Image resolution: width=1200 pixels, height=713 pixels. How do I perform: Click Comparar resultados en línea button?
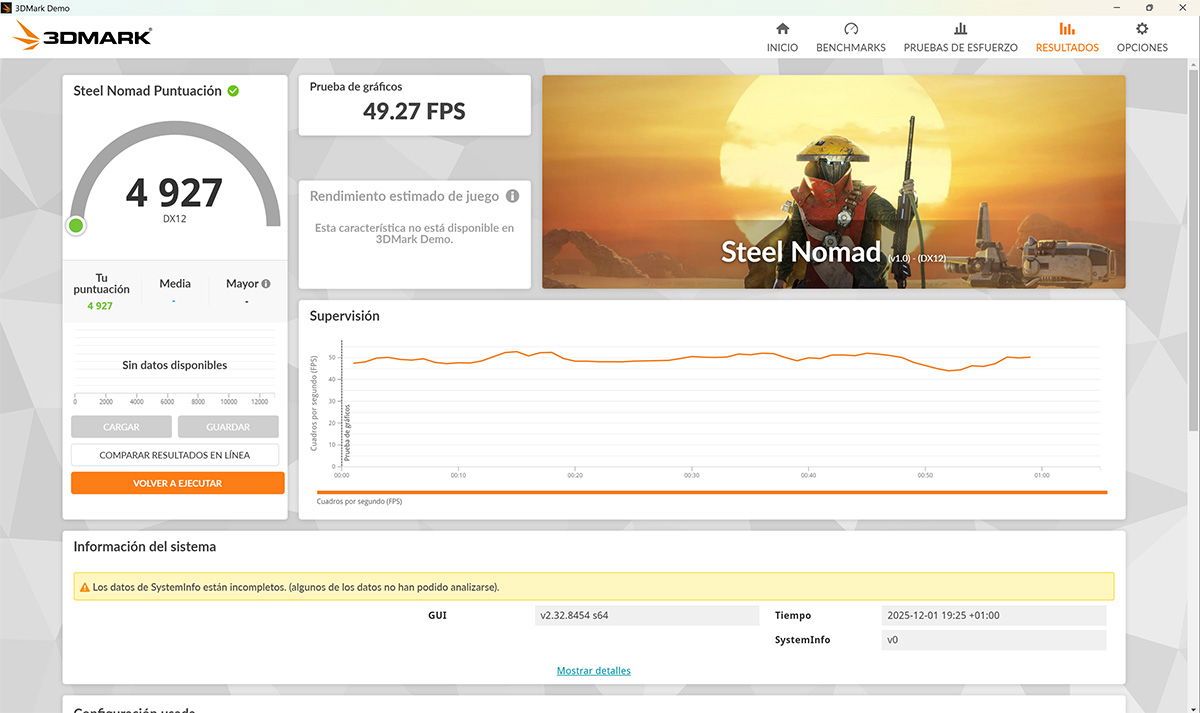pyautogui.click(x=175, y=455)
